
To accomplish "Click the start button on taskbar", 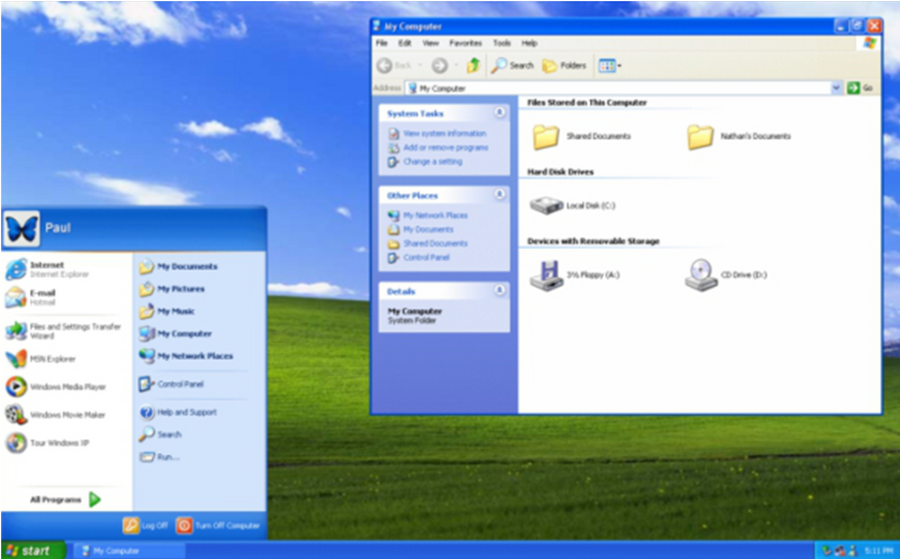I will pos(33,551).
